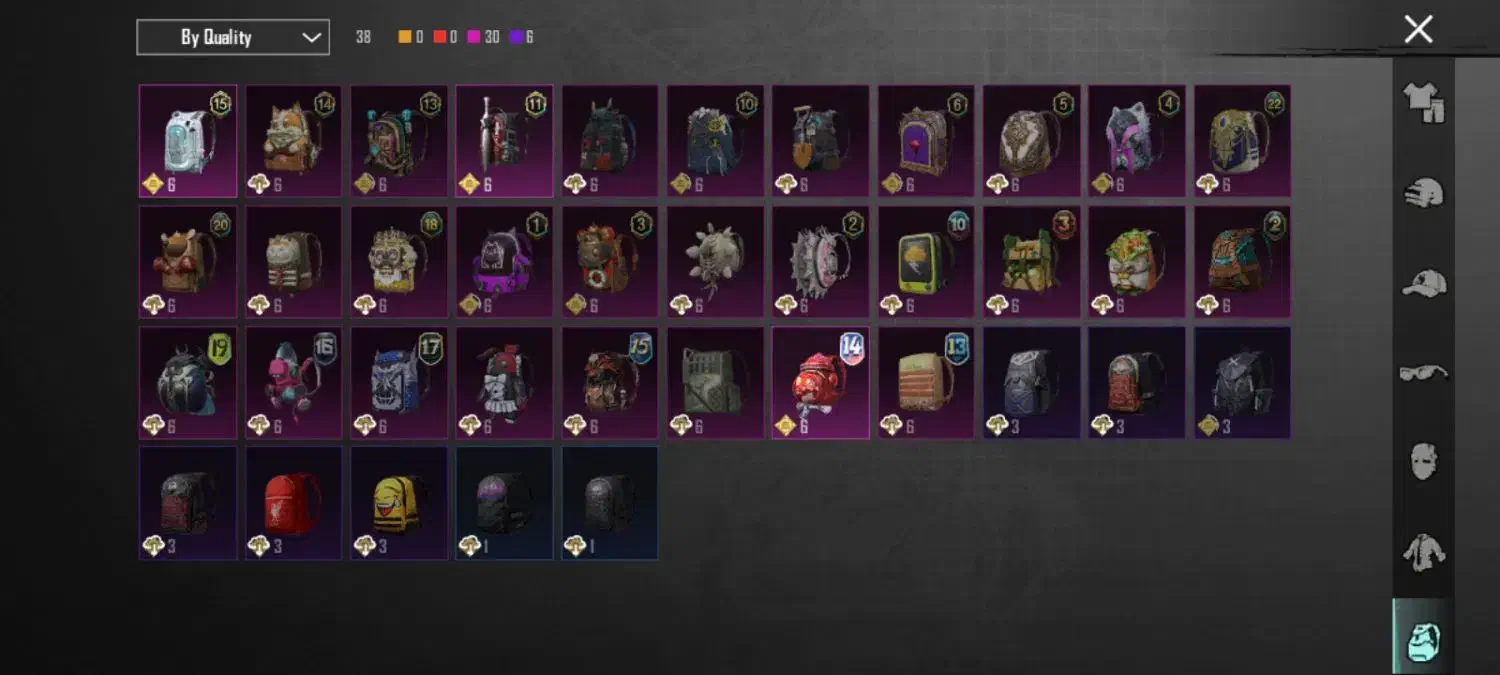The height and width of the screenshot is (675, 1500).
Task: Close the inventory screen with X
Action: [1418, 29]
